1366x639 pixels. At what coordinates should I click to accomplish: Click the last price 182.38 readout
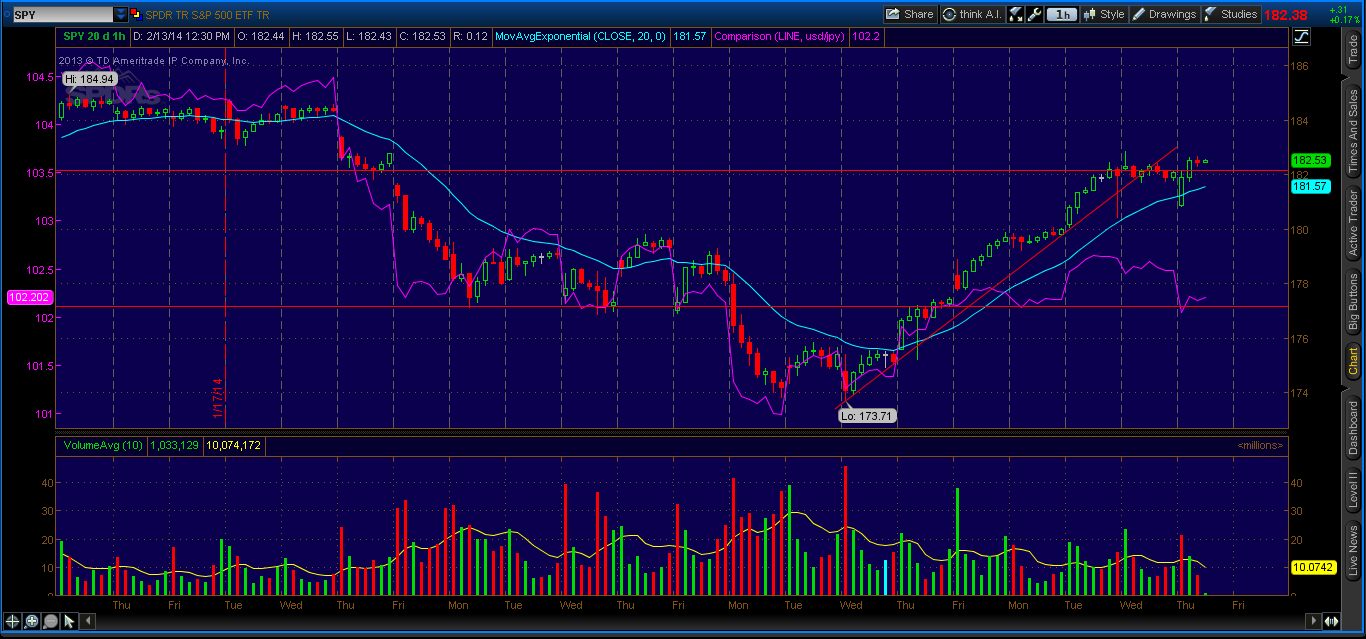point(1285,14)
